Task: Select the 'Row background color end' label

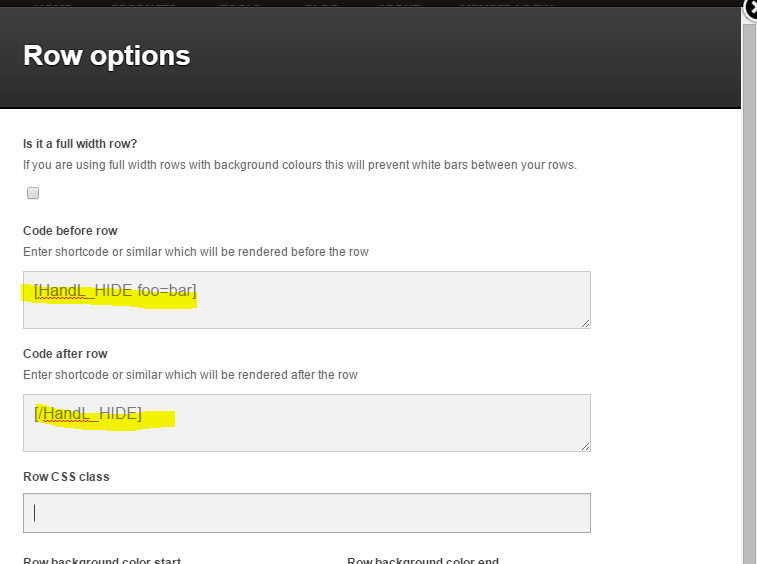Action: [x=422, y=560]
